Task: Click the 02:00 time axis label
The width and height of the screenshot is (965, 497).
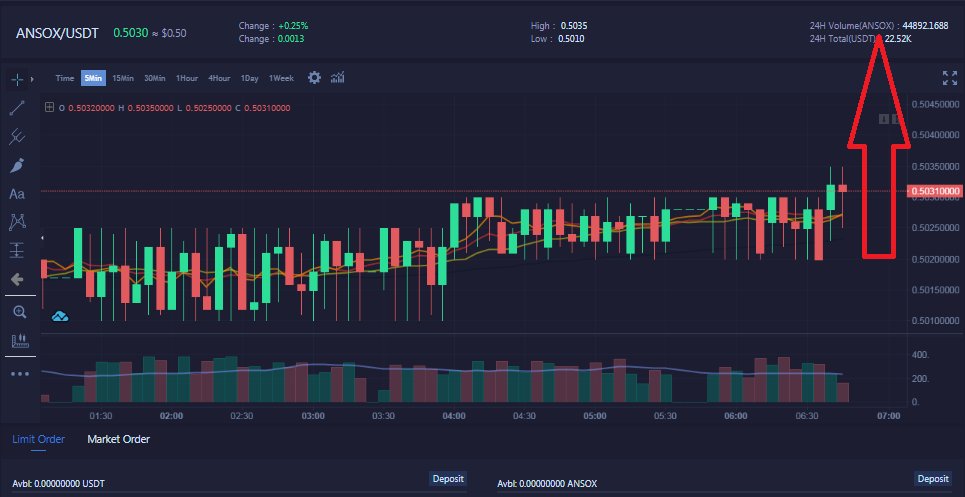Action: click(171, 416)
